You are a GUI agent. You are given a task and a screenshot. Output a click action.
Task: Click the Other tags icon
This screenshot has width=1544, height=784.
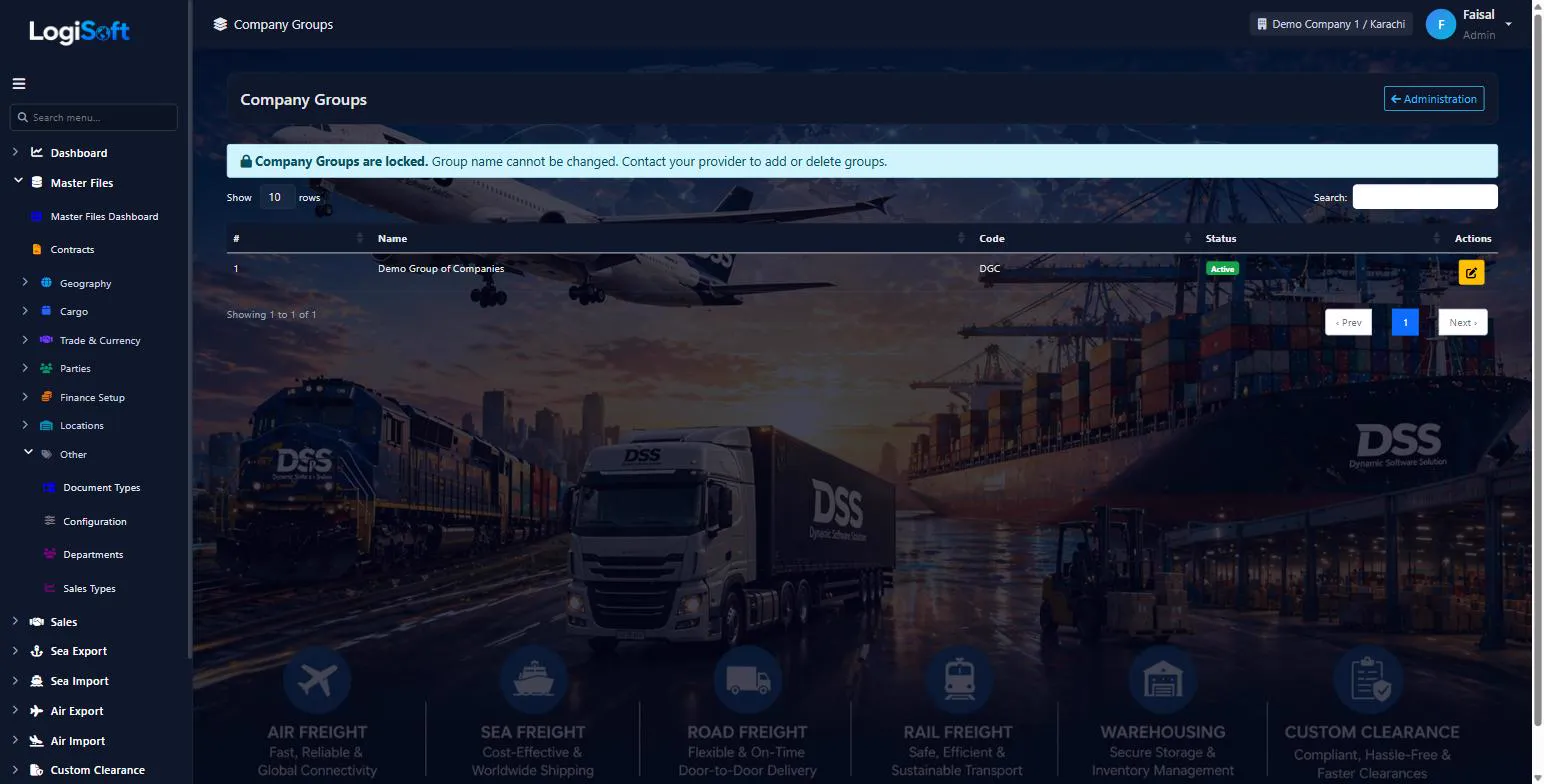(x=46, y=454)
